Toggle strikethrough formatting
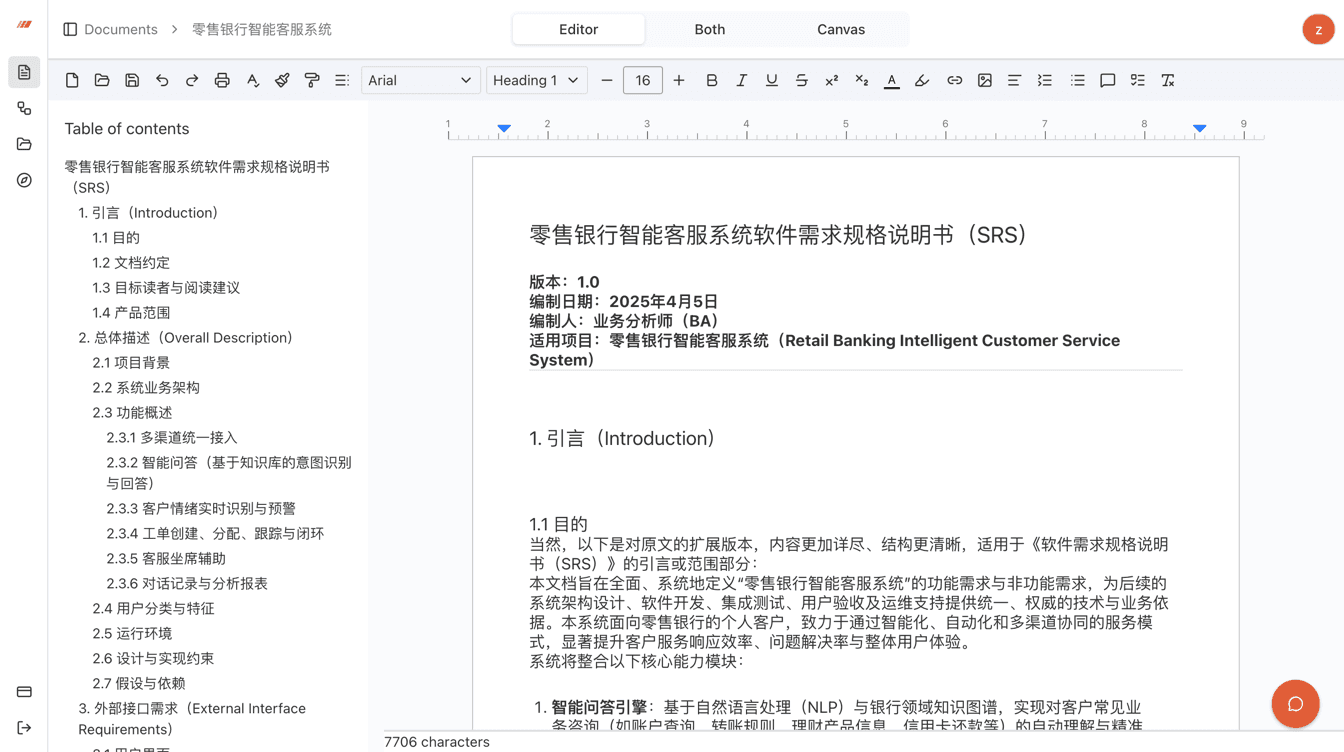Viewport: 1344px width, 752px height. [801, 81]
